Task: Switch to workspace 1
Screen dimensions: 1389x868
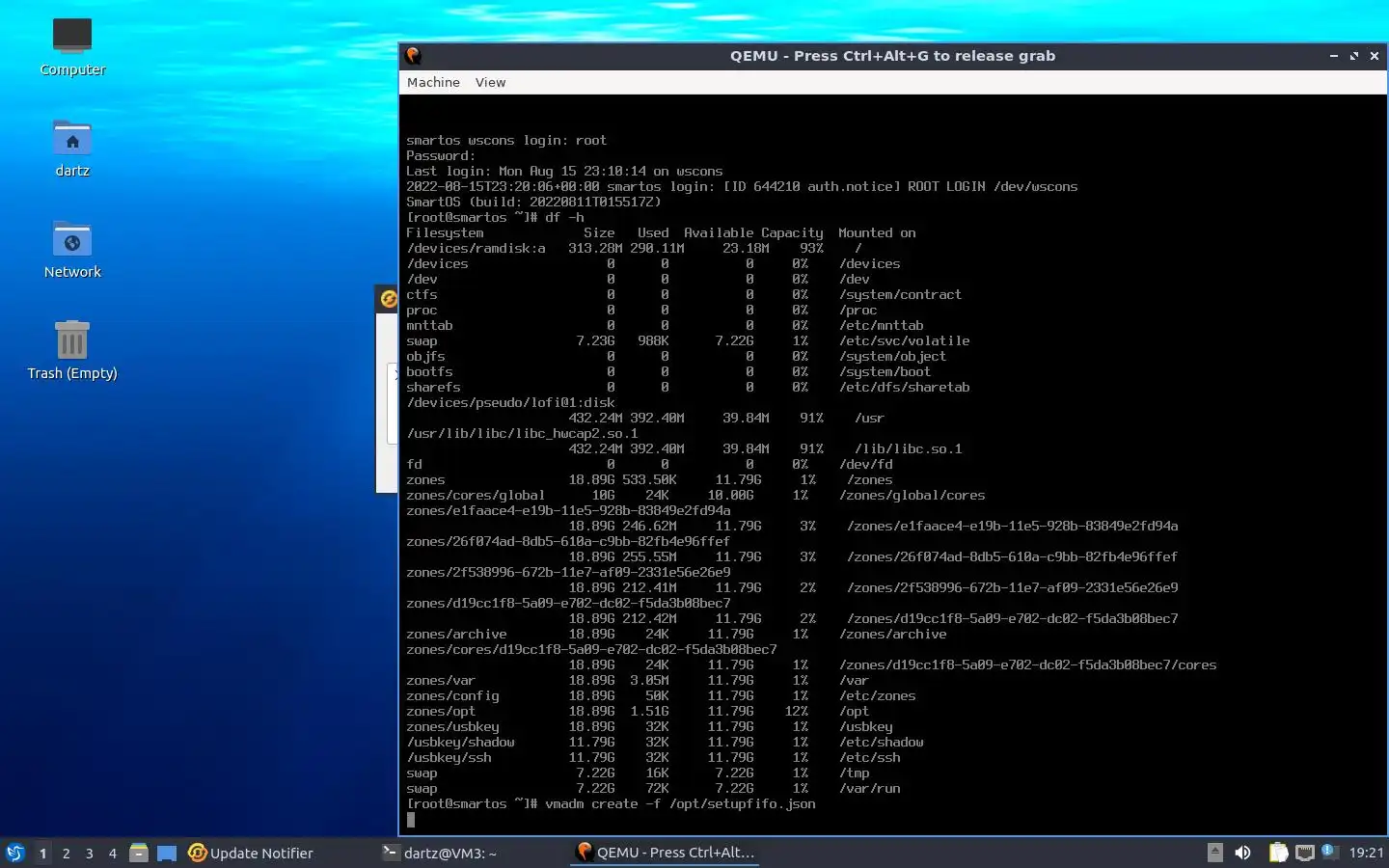Action: (x=42, y=853)
